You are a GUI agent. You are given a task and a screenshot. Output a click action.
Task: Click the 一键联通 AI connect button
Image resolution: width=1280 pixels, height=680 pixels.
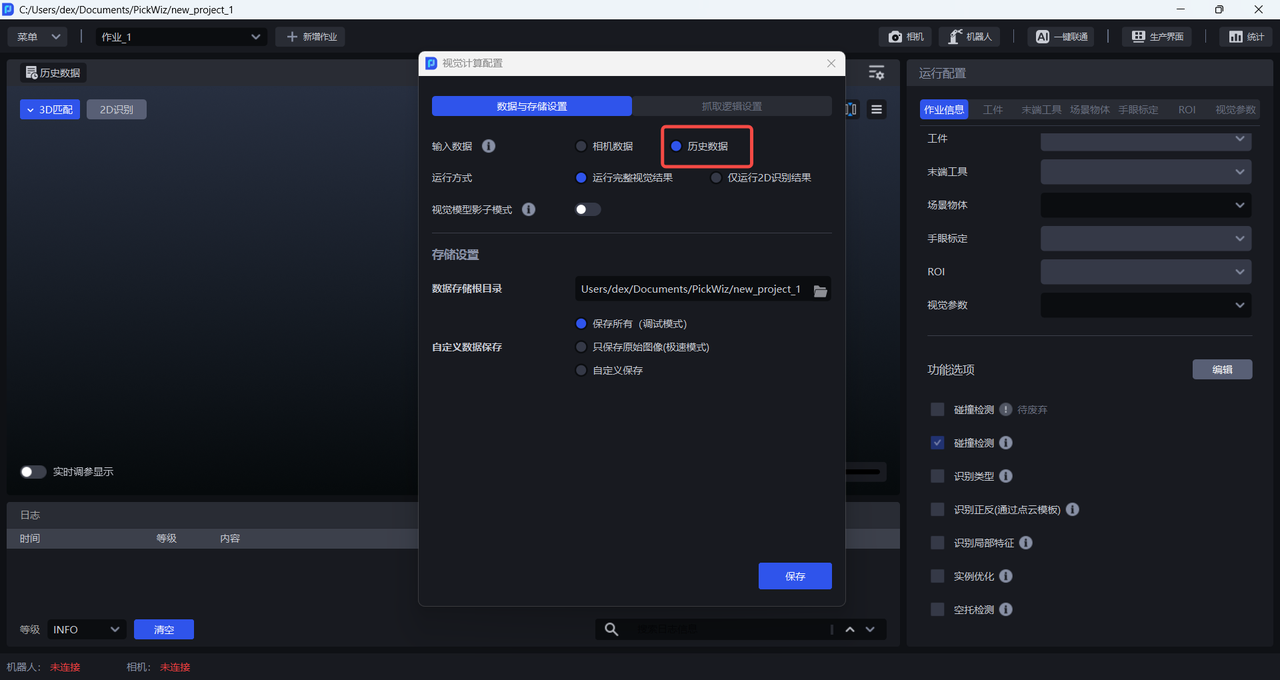click(x=1061, y=37)
